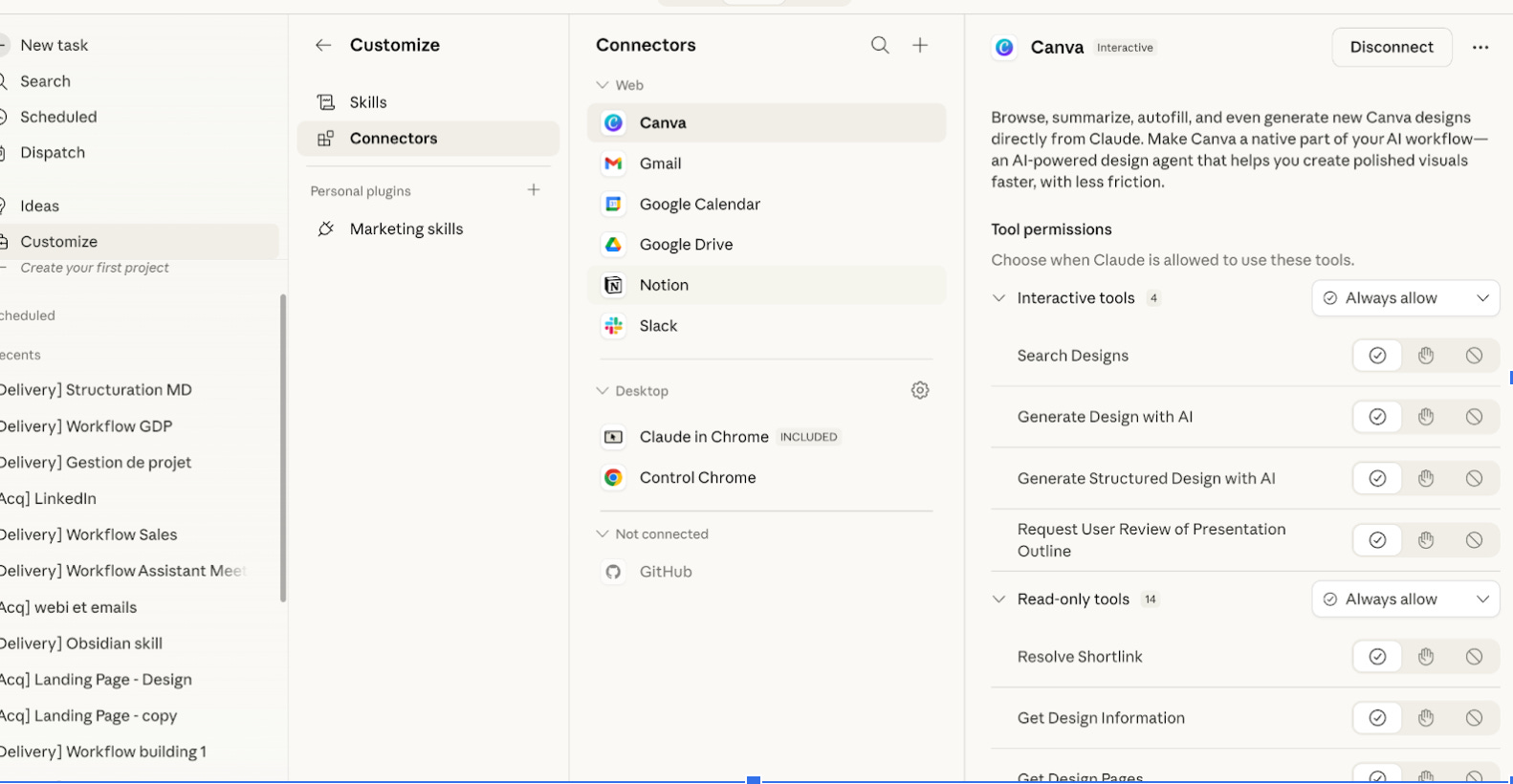Click the Google Drive connector icon
1513x784 pixels.
(614, 245)
